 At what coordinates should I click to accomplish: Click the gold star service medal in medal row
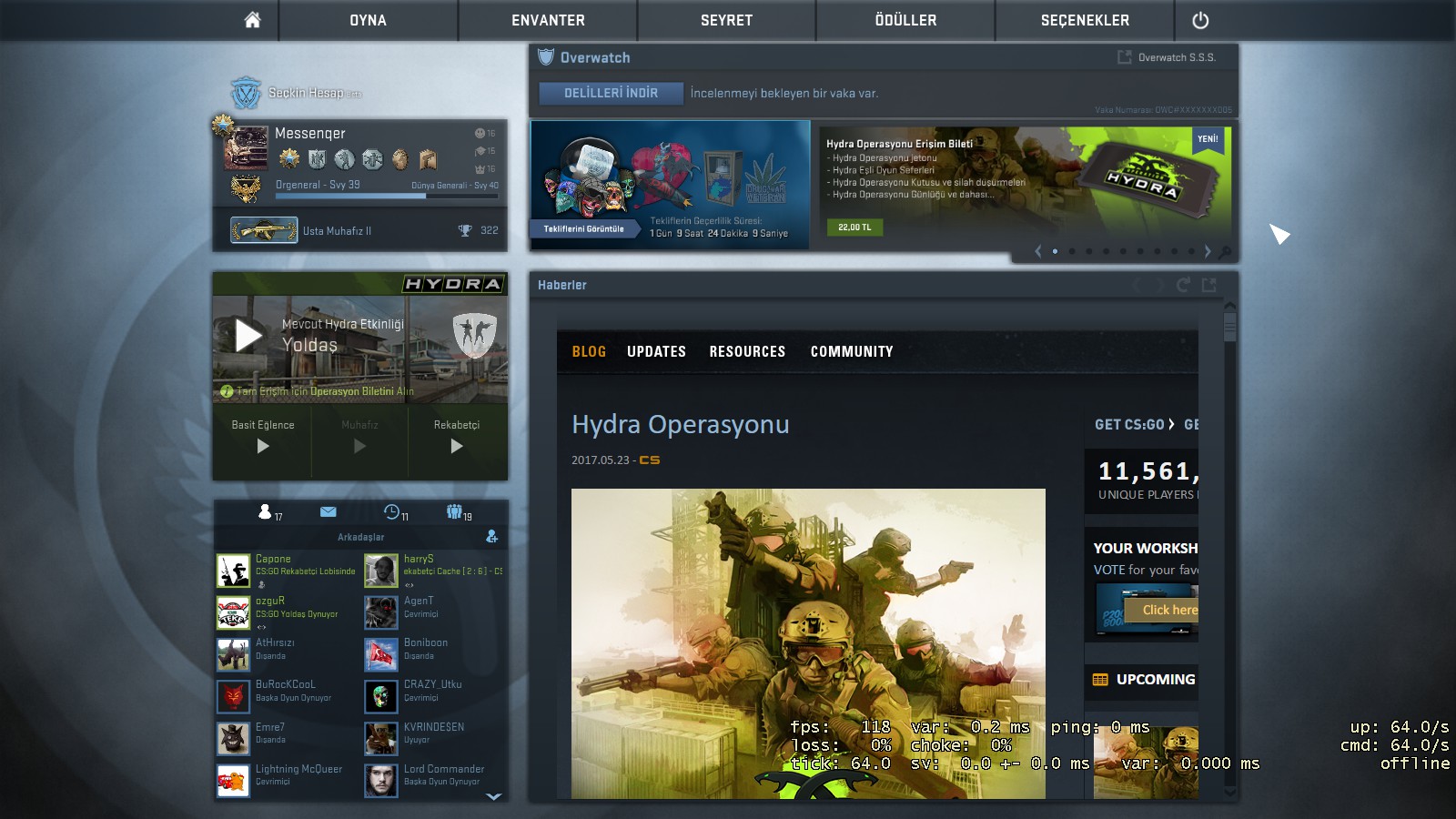[x=289, y=159]
